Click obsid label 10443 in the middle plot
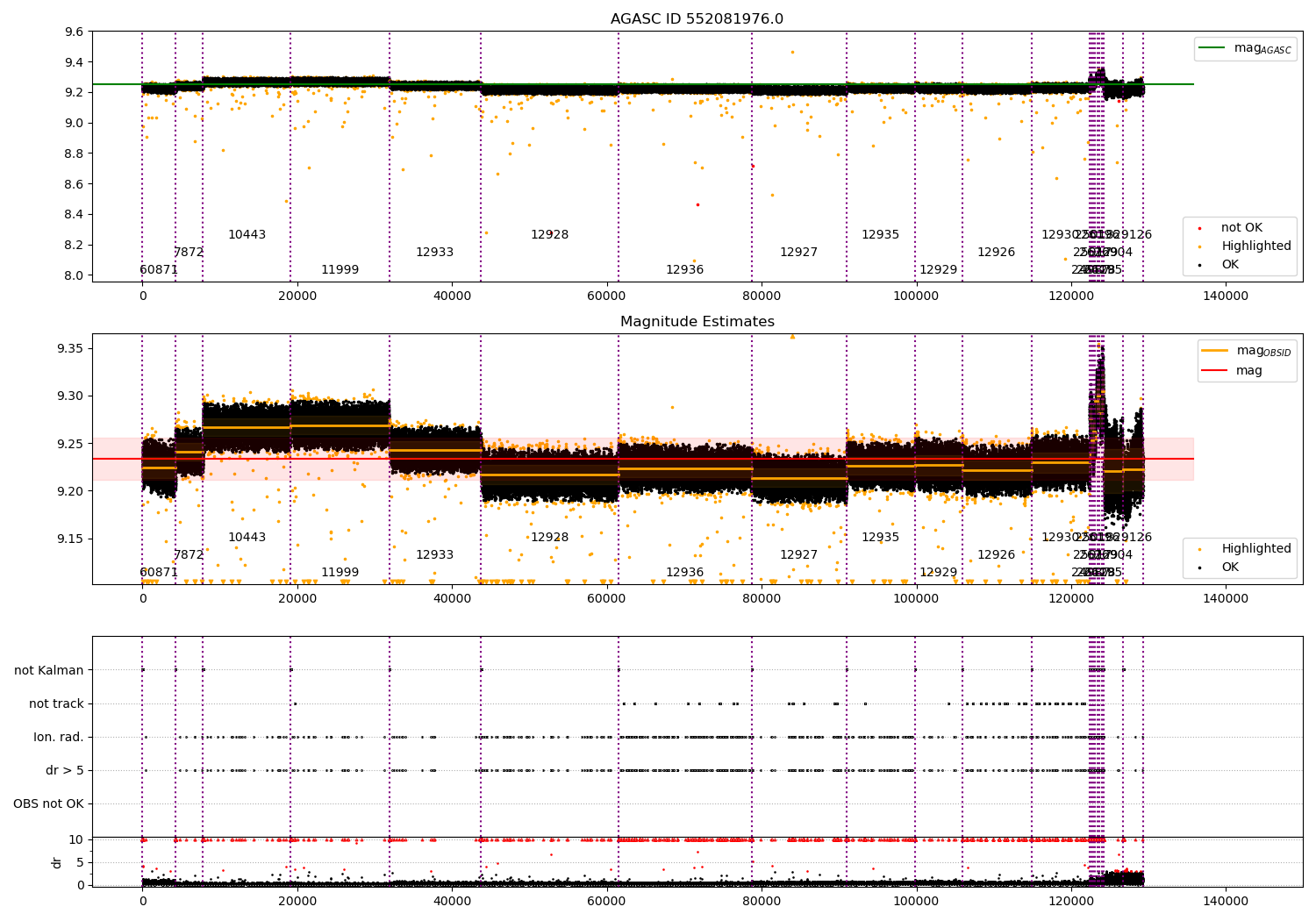The image size is (1316, 921). click(247, 538)
